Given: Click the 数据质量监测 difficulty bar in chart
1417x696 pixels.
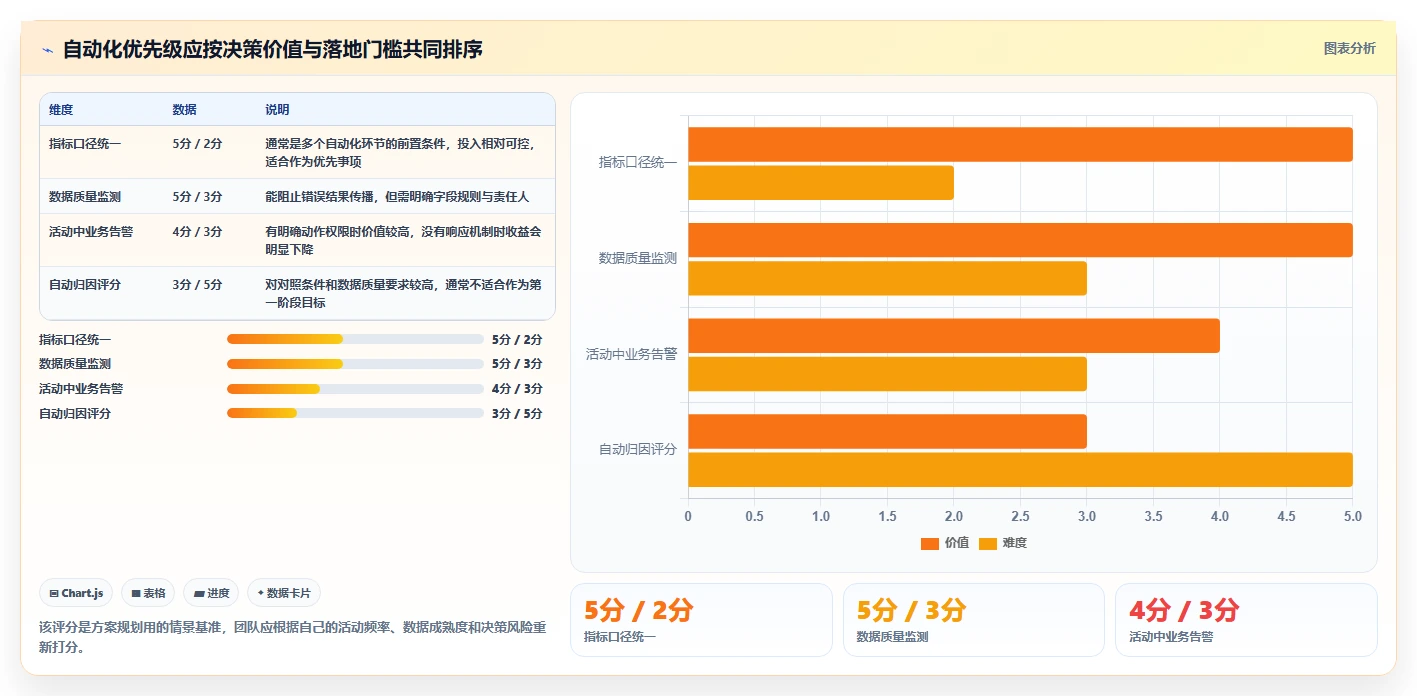Looking at the screenshot, I should pos(887,278).
